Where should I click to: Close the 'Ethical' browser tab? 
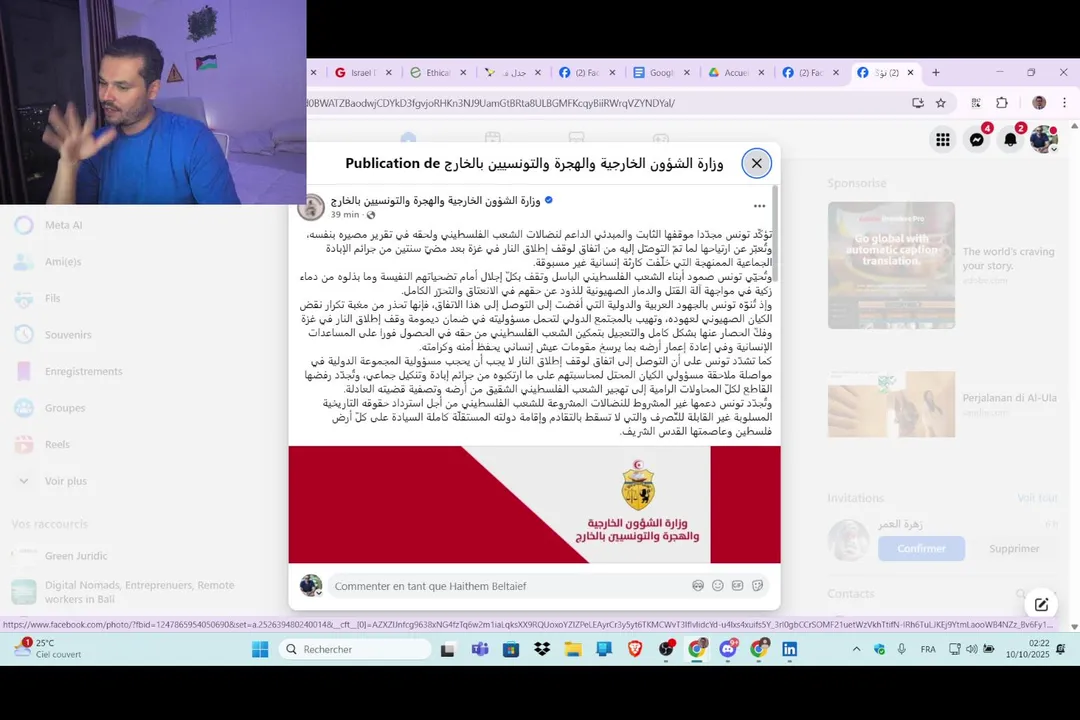[464, 72]
